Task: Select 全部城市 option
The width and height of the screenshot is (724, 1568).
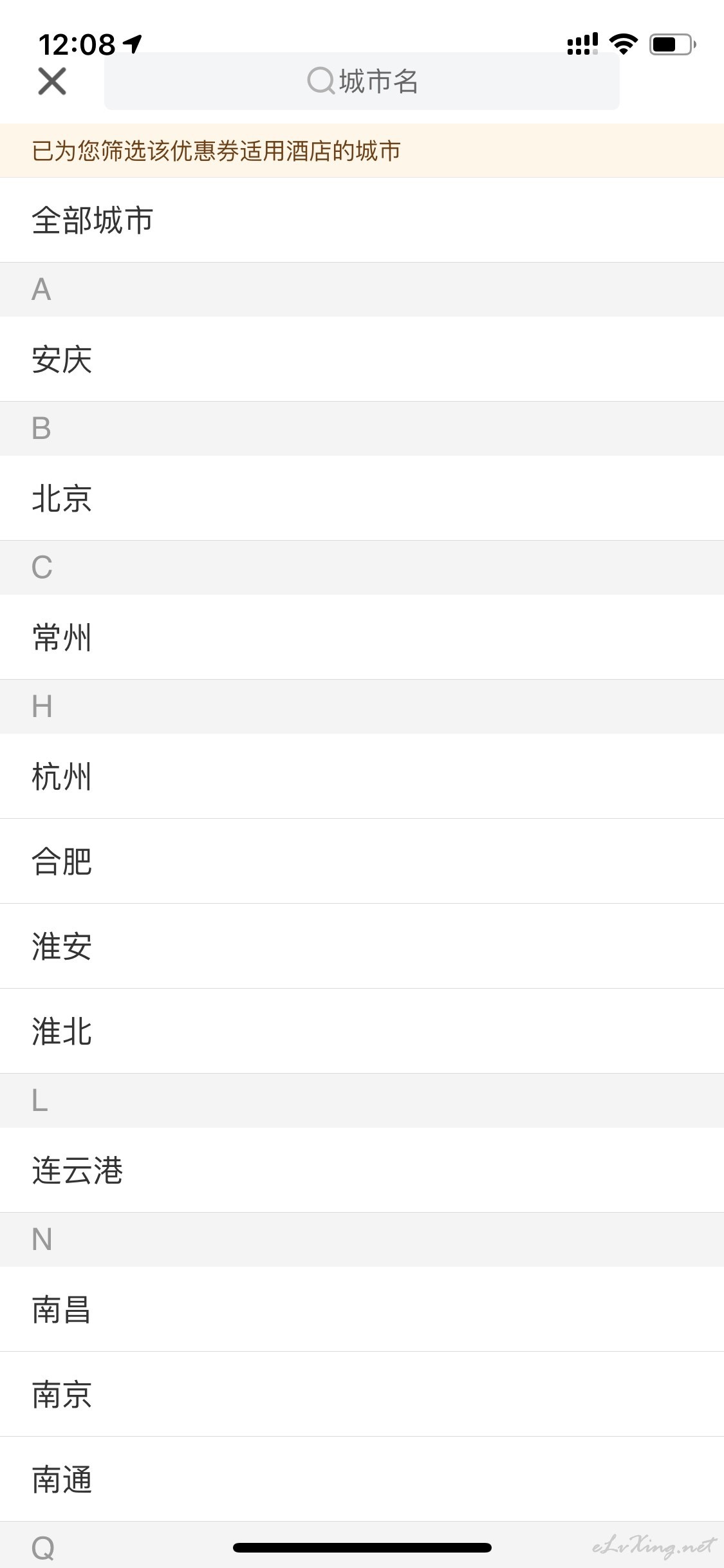Action: click(x=362, y=220)
